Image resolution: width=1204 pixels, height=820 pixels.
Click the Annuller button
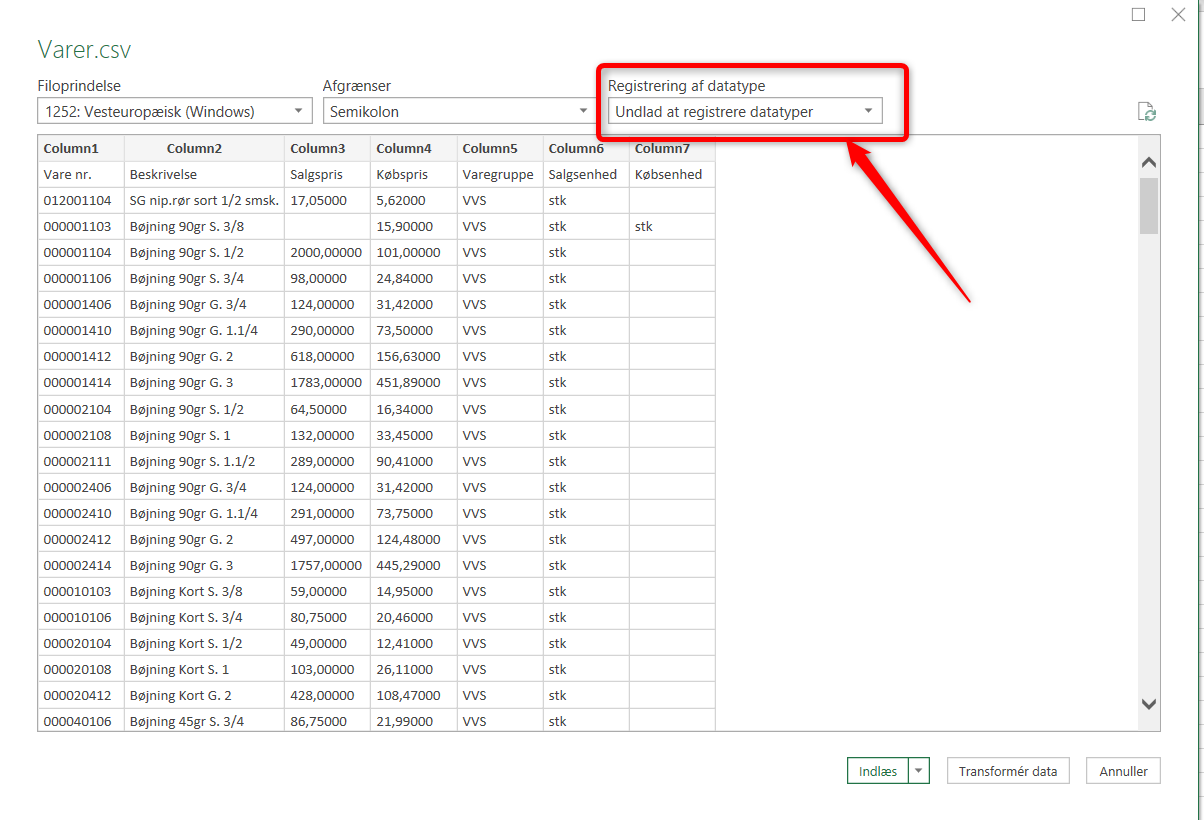click(1123, 770)
